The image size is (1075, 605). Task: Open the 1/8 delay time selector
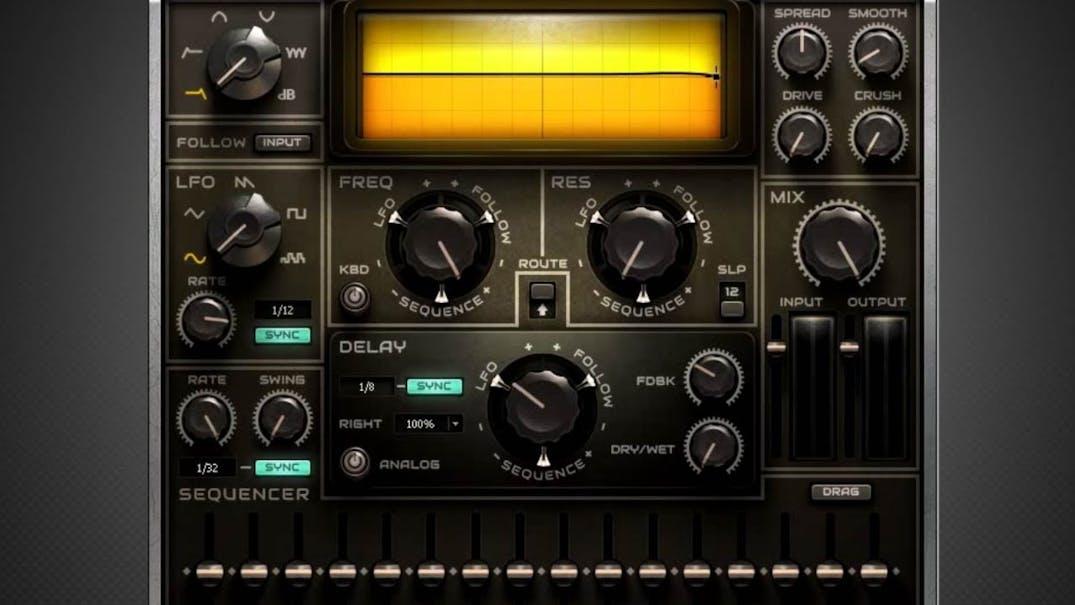pyautogui.click(x=366, y=385)
